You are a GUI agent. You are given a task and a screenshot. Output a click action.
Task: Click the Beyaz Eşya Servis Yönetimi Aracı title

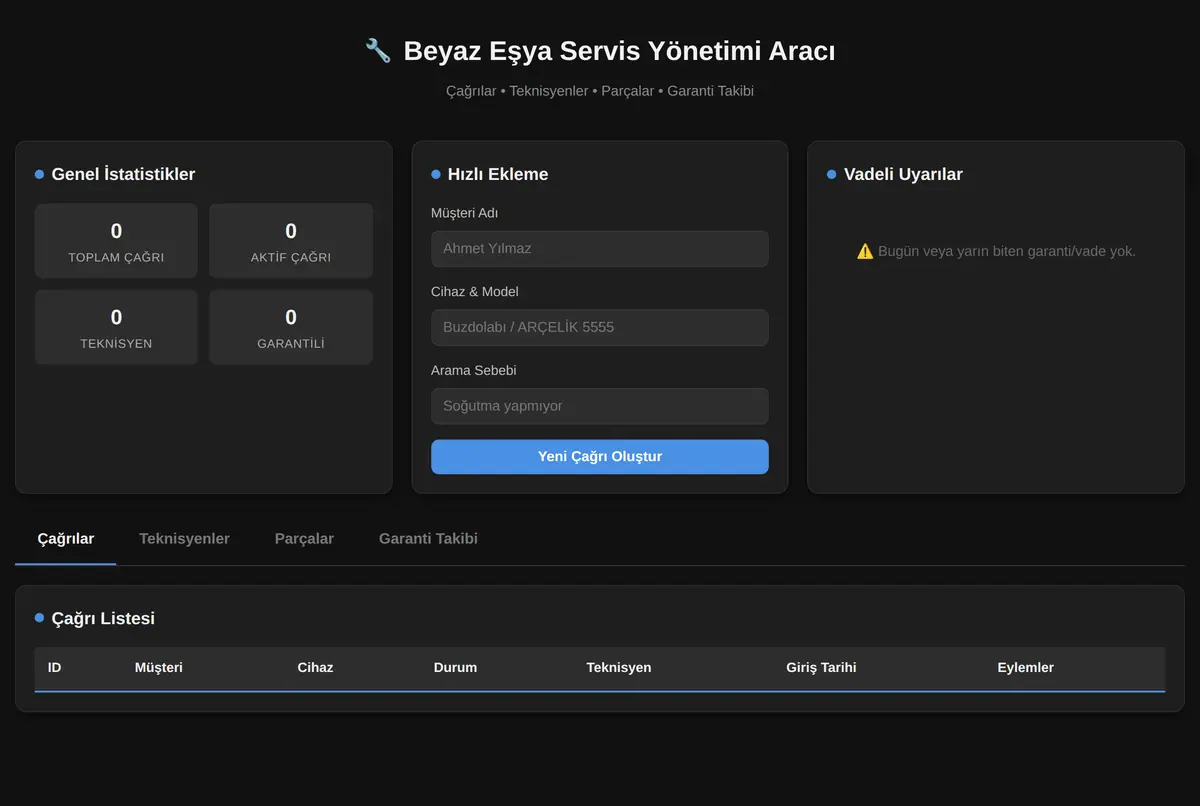click(x=619, y=51)
